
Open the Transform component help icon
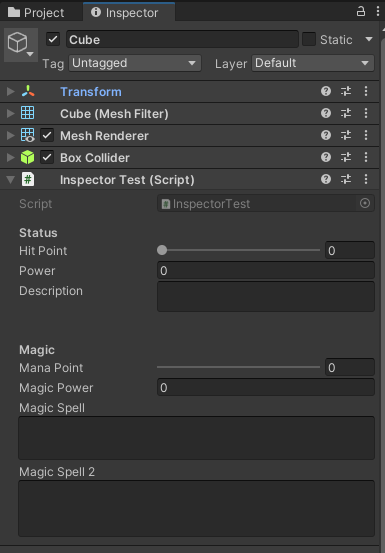pos(326,91)
